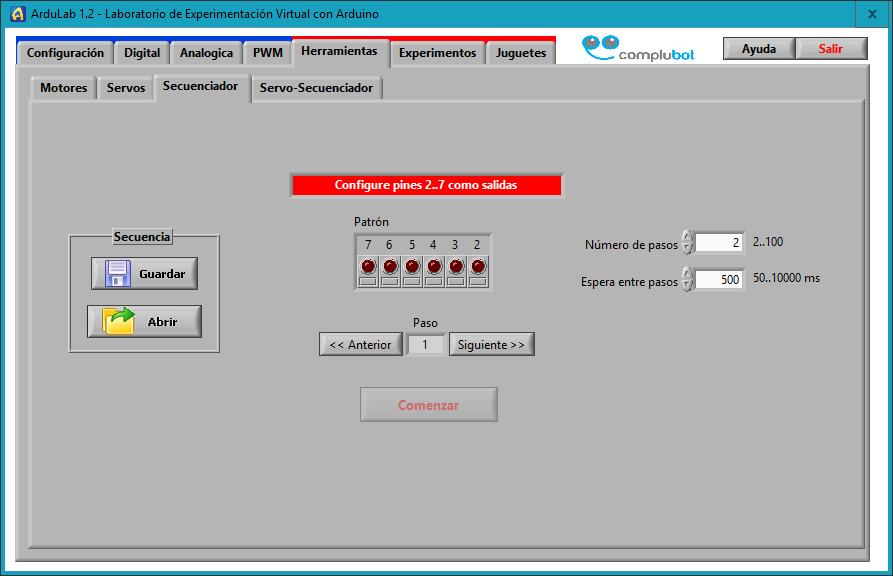
Task: Click the floppy disk icon on Guardar
Action: tap(118, 273)
